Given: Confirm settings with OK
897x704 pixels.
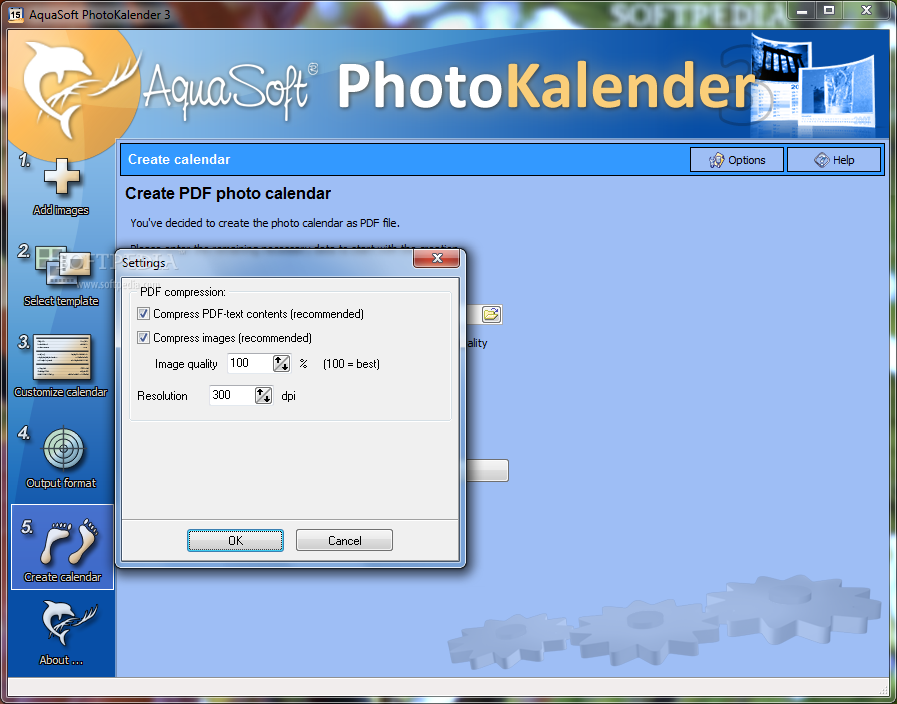Looking at the screenshot, I should (x=235, y=540).
